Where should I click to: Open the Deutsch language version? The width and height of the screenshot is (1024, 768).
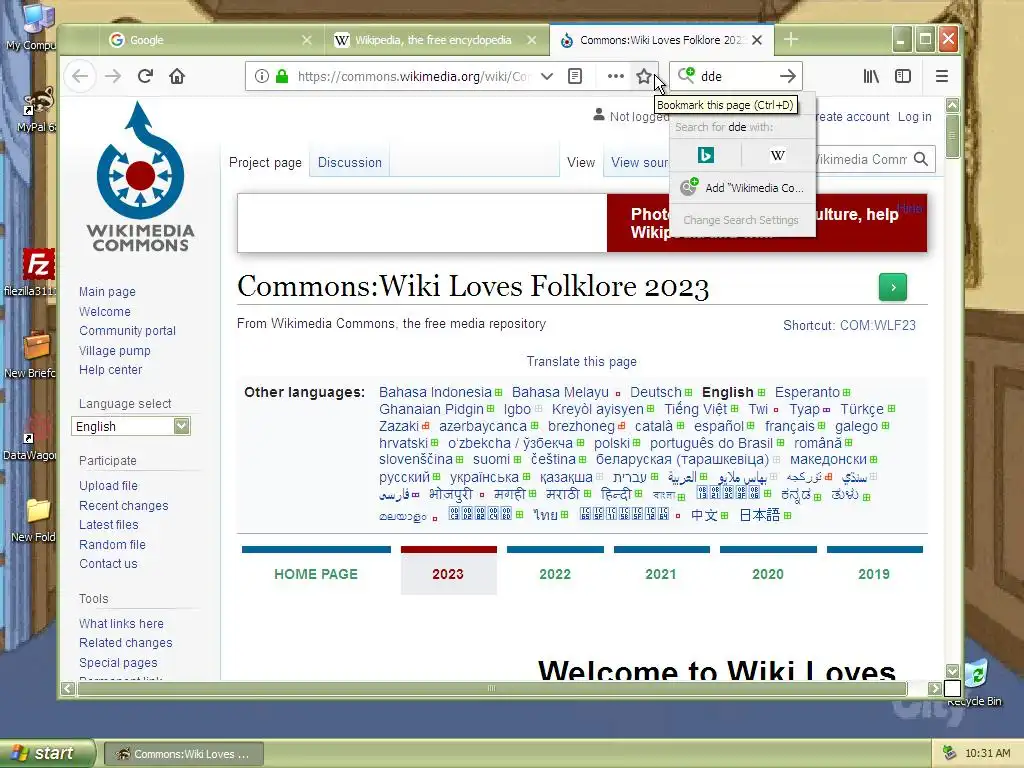(x=656, y=392)
